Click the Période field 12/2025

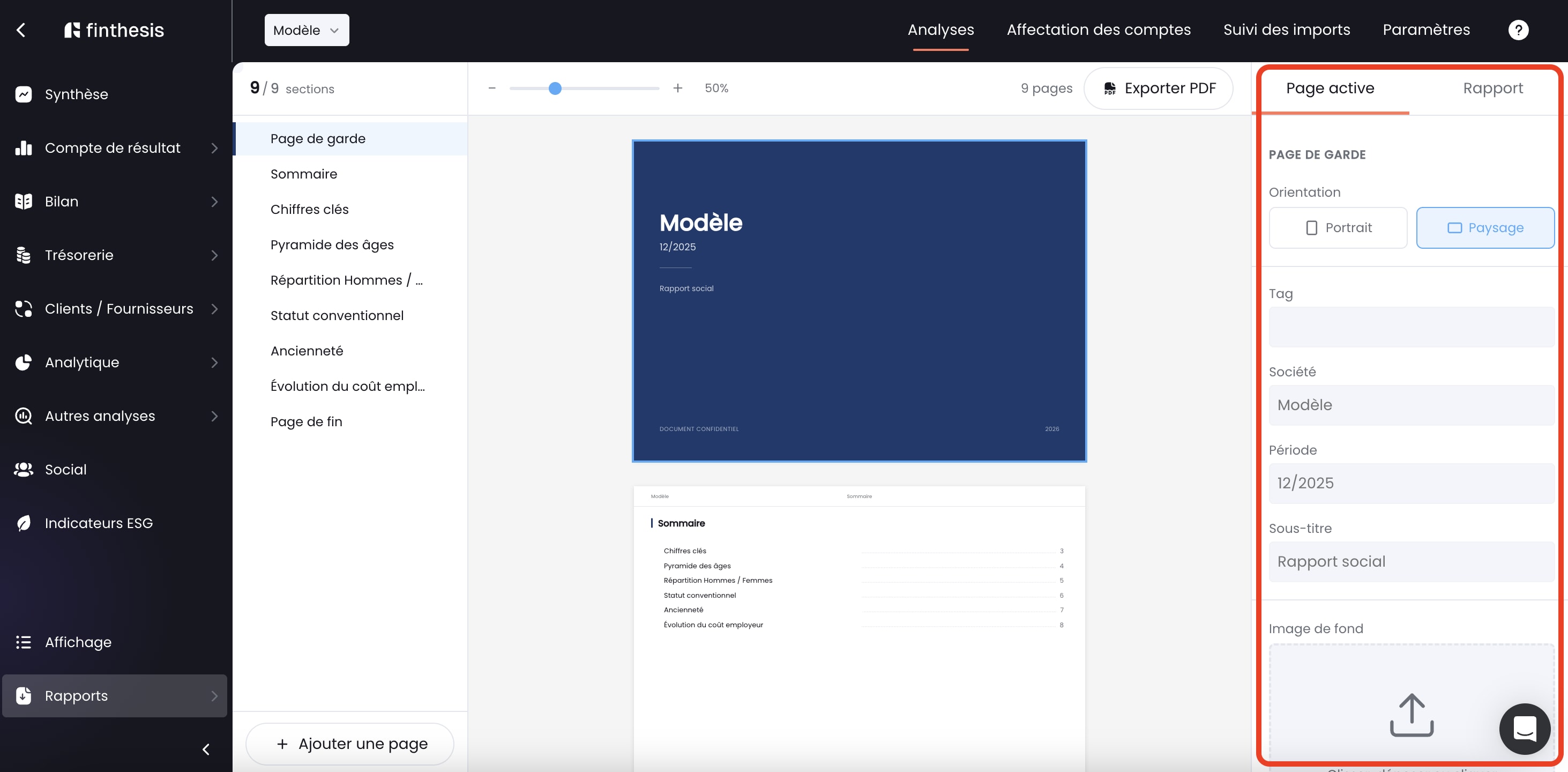click(x=1411, y=484)
